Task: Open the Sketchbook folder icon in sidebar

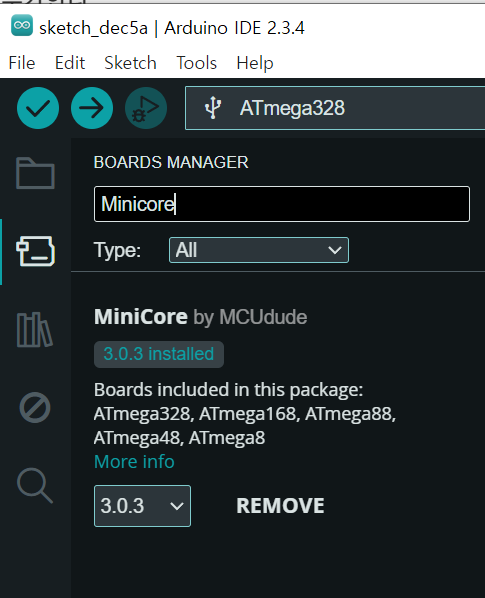Action: [35, 173]
